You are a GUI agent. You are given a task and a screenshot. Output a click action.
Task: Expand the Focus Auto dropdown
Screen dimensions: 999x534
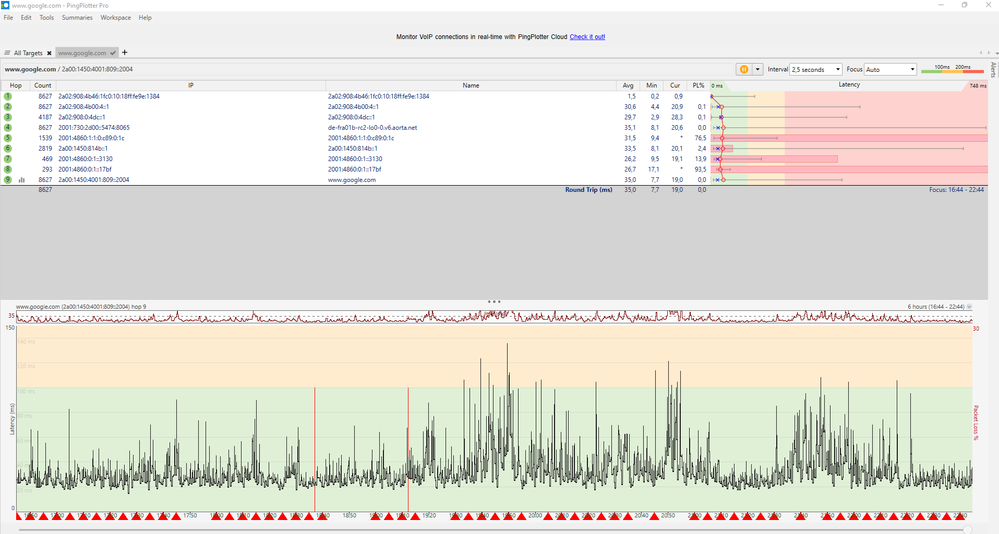pyautogui.click(x=890, y=69)
